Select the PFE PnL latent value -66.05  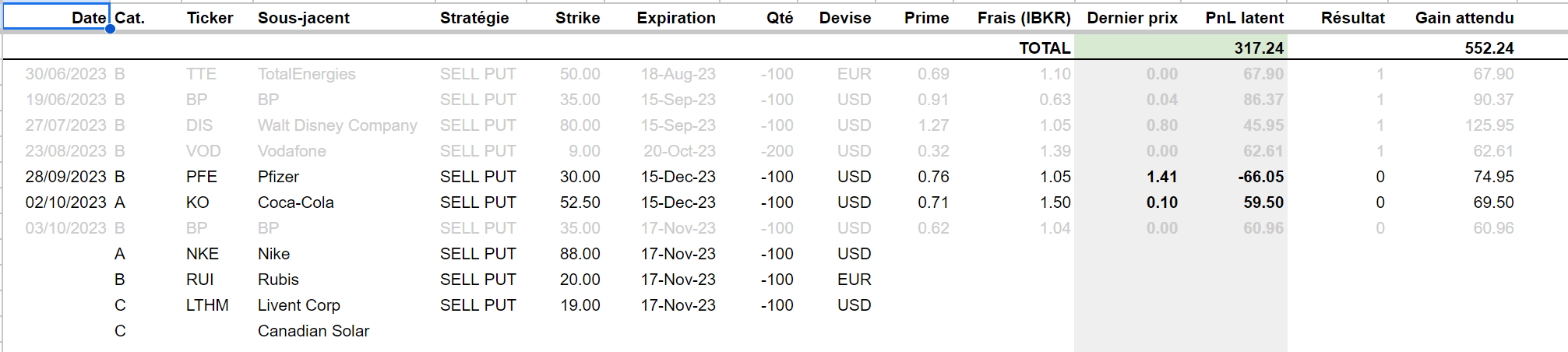1260,177
